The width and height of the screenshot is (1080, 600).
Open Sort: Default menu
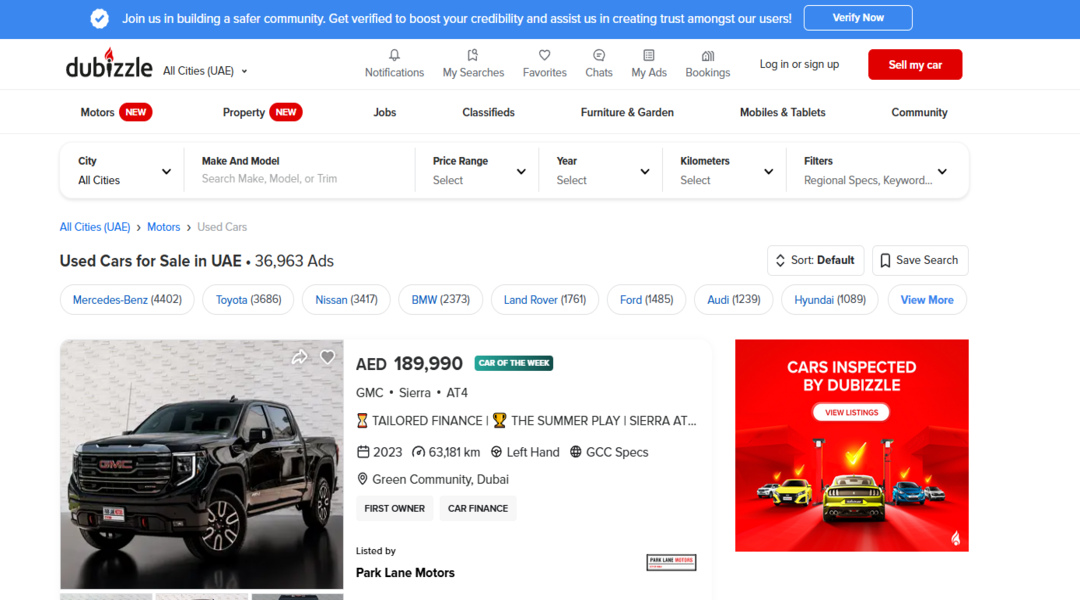click(x=816, y=260)
